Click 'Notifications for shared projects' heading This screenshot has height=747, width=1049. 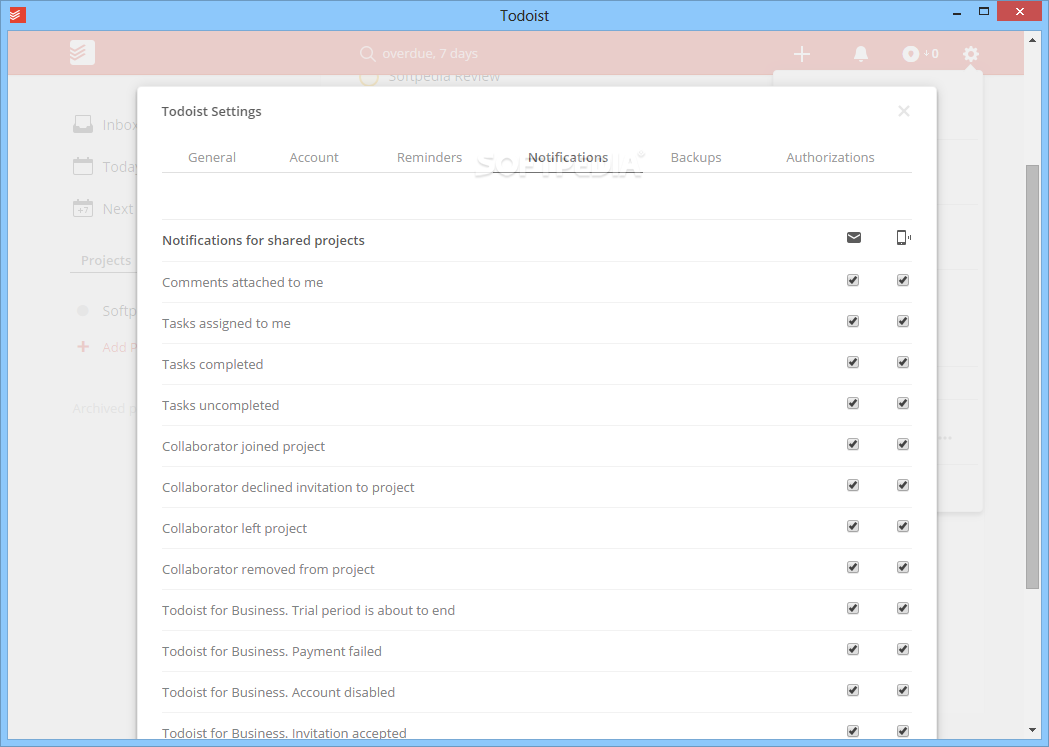click(x=264, y=240)
